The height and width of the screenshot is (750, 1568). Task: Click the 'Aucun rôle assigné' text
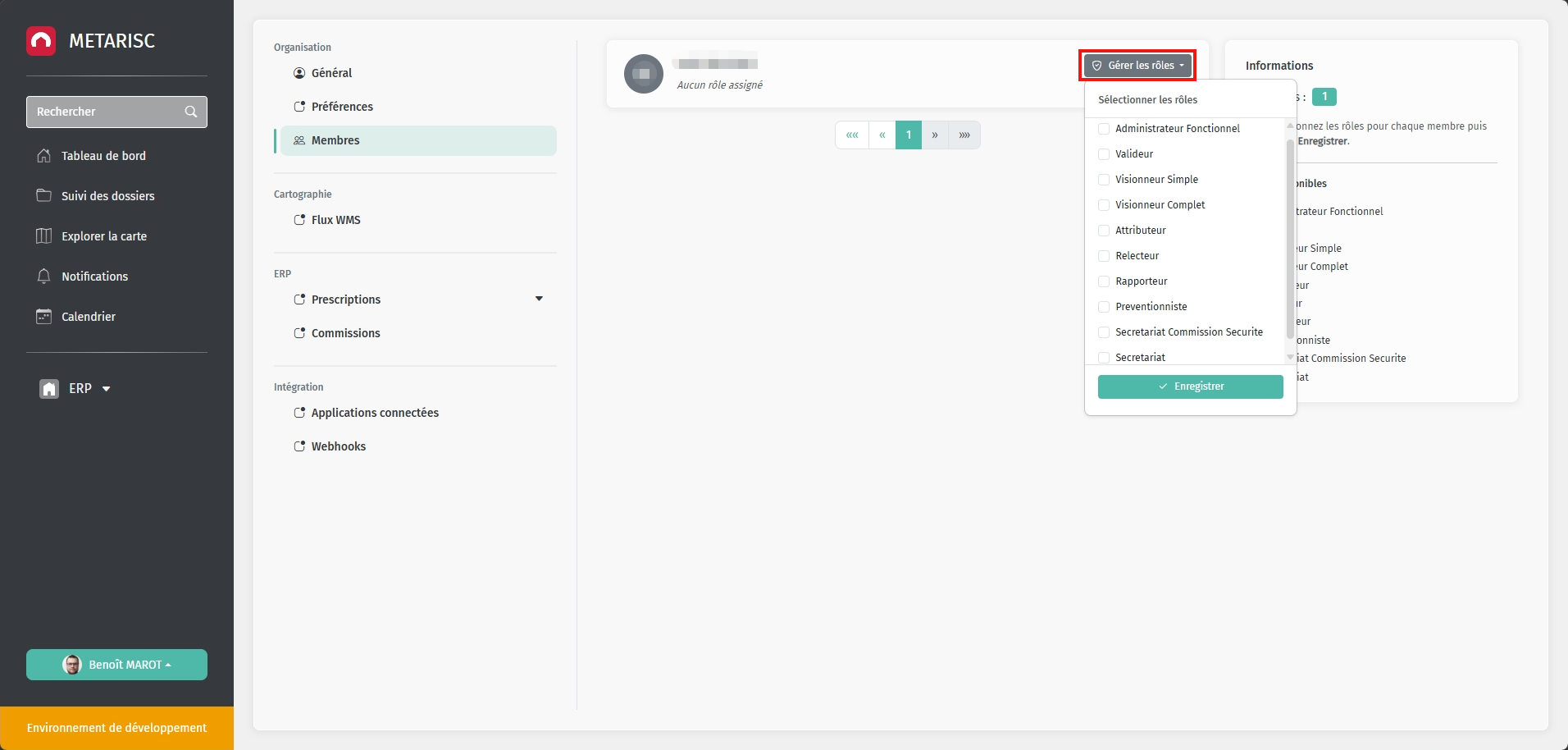(720, 85)
